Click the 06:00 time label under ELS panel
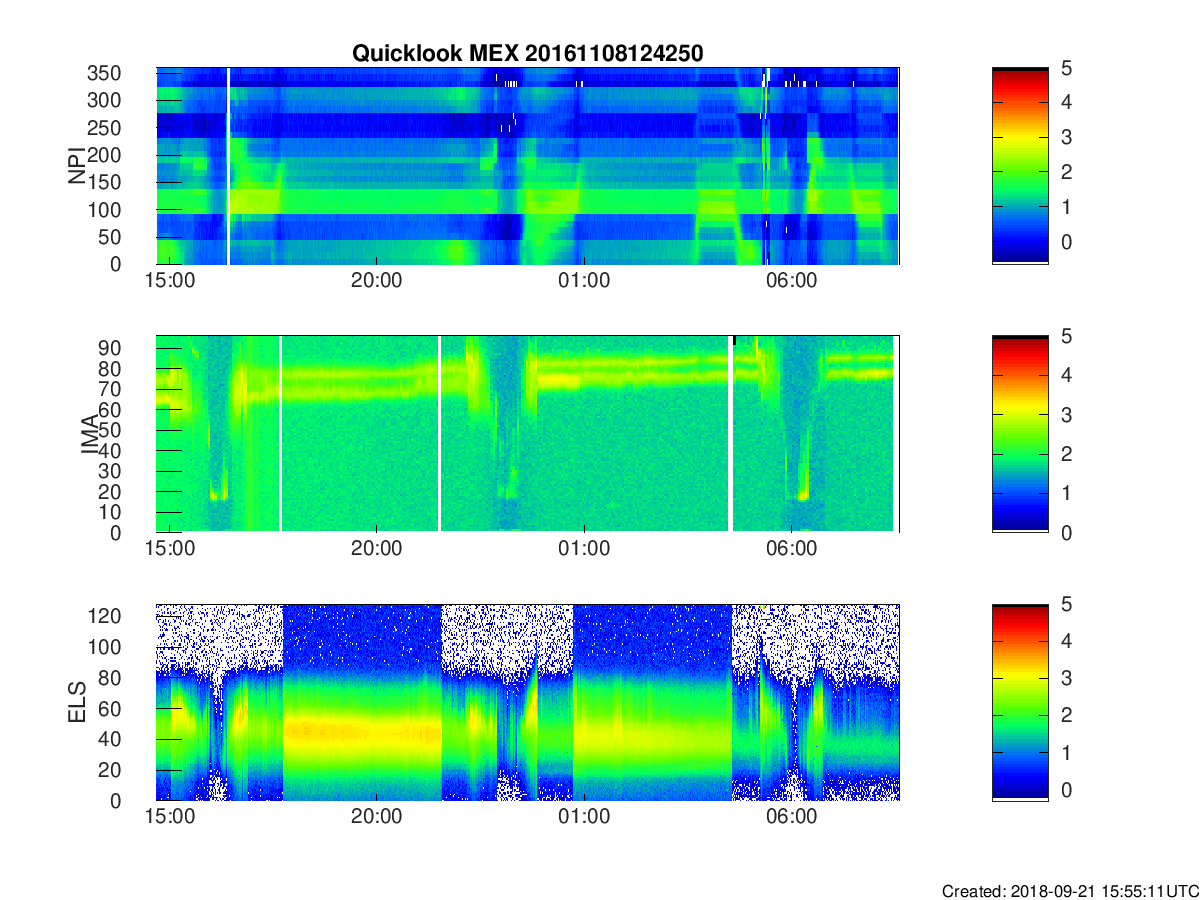This screenshot has height=900, width=1200. click(x=791, y=818)
